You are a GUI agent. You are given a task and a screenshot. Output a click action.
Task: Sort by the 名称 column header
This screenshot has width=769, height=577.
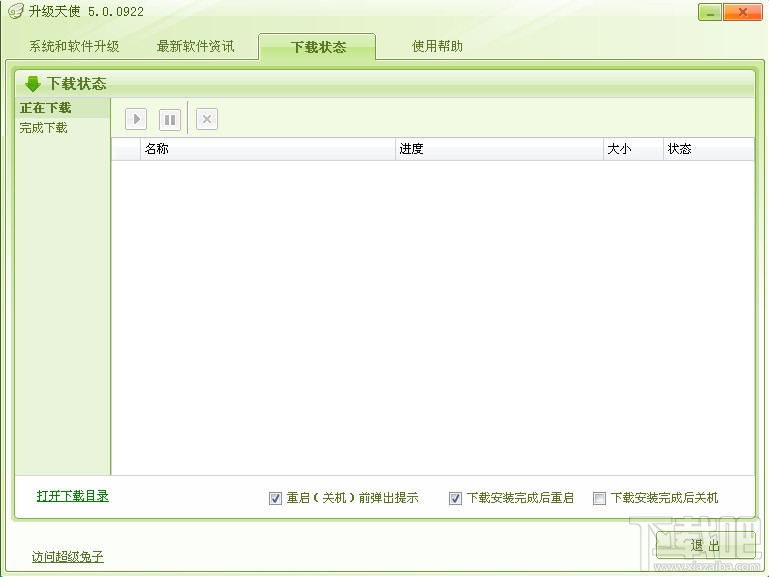[x=268, y=149]
